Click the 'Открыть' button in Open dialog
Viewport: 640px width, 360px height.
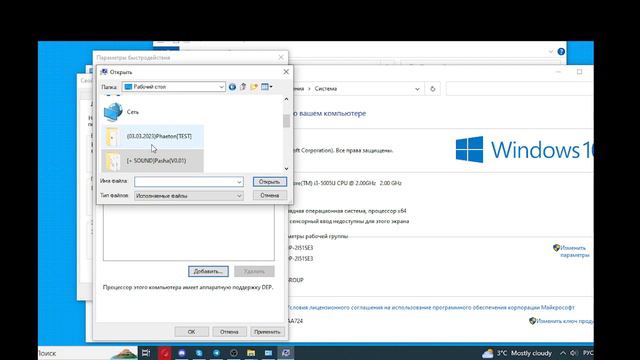(x=269, y=182)
